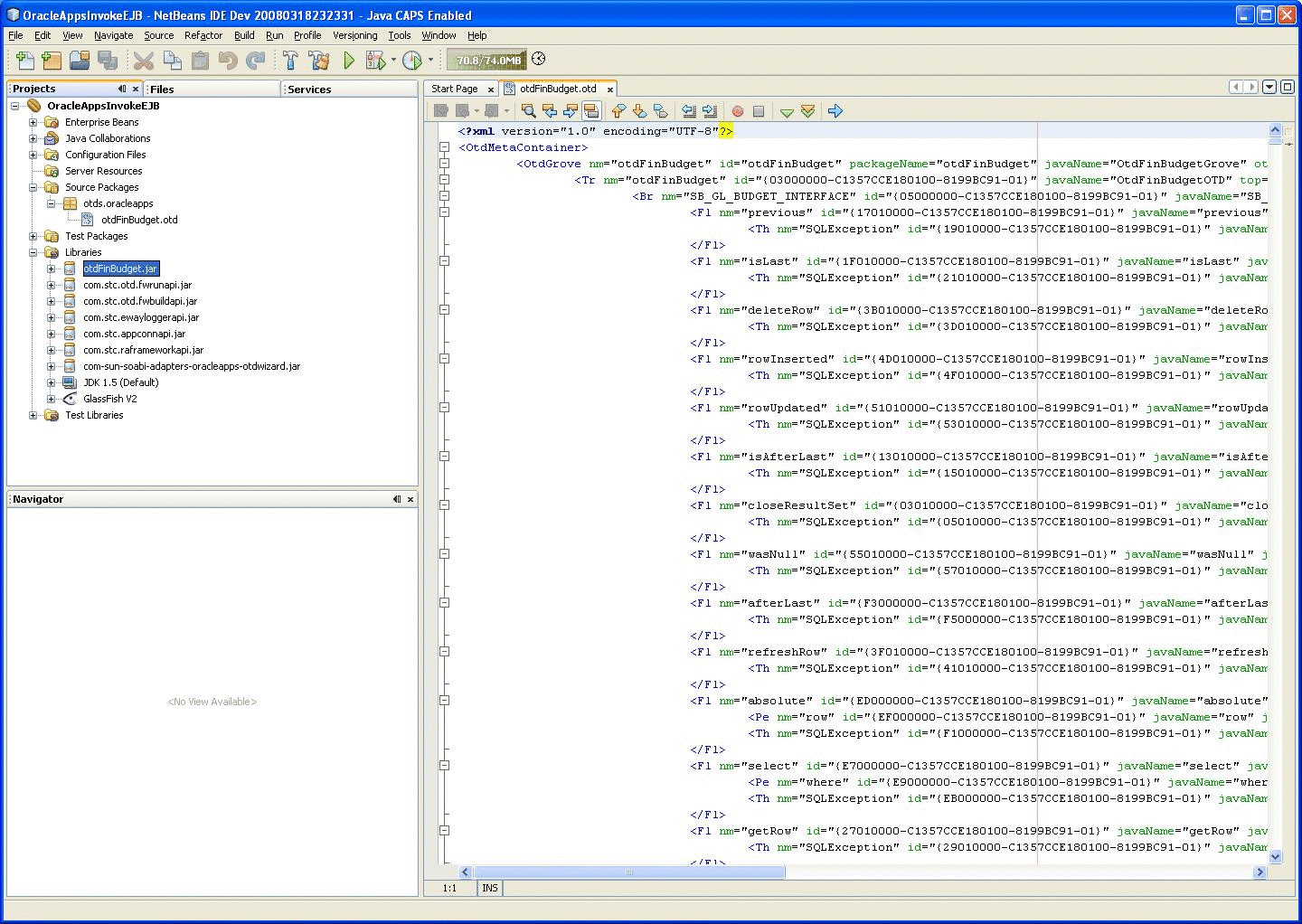Click the editor horizontal scrollbar thumb

(629, 872)
